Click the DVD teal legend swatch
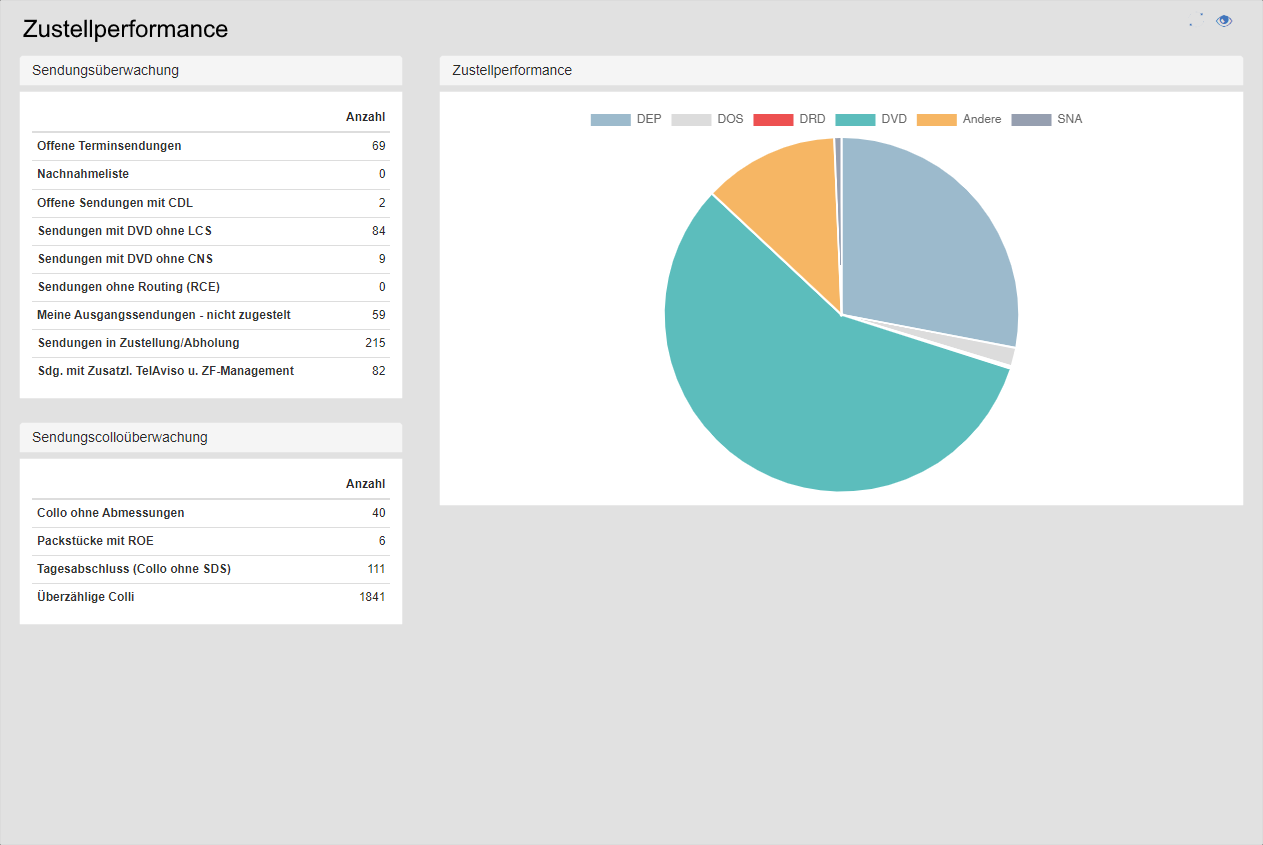This screenshot has height=845, width=1263. pyautogui.click(x=855, y=119)
